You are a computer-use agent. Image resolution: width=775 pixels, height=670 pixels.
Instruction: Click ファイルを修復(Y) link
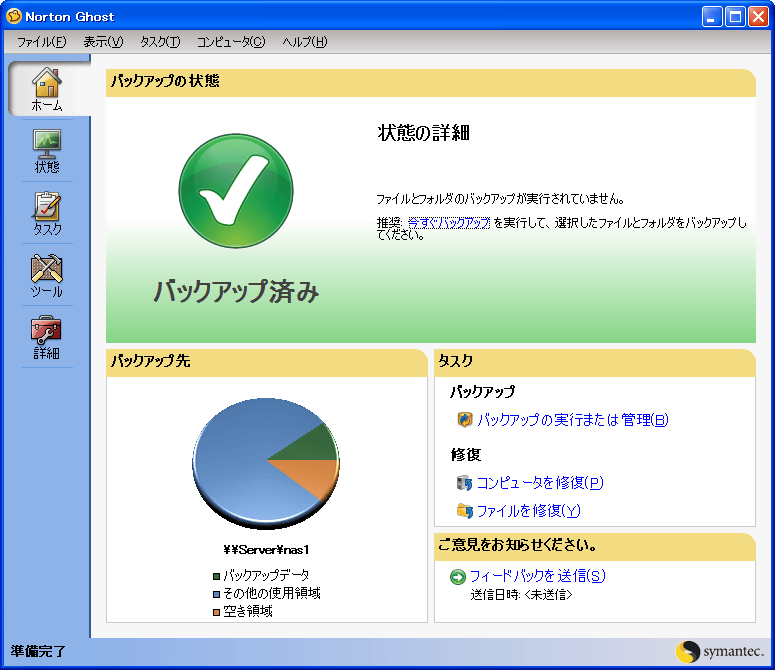[528, 511]
